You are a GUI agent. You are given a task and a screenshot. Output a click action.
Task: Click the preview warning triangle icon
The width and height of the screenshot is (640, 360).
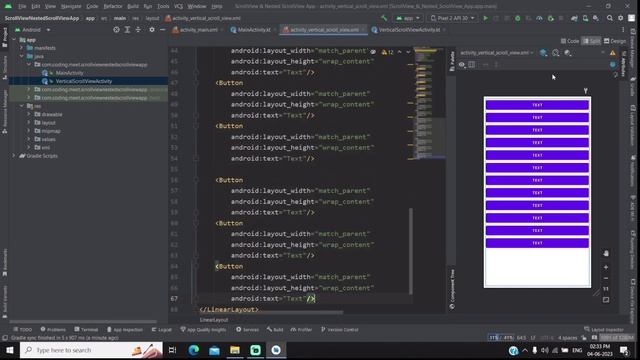click(x=613, y=53)
